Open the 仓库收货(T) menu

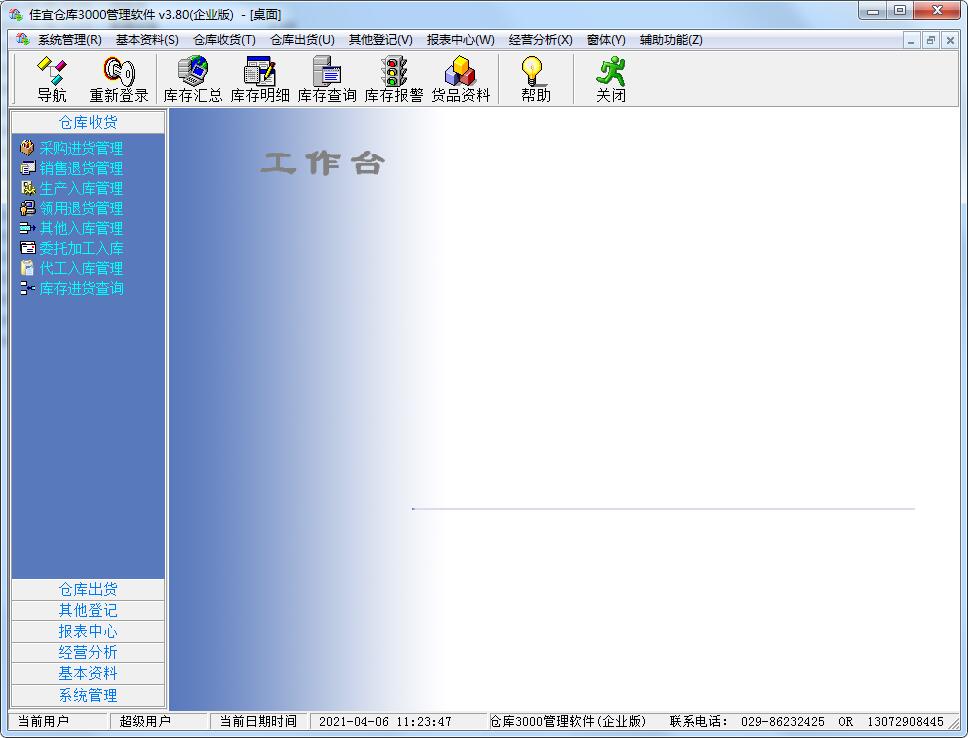coord(224,40)
